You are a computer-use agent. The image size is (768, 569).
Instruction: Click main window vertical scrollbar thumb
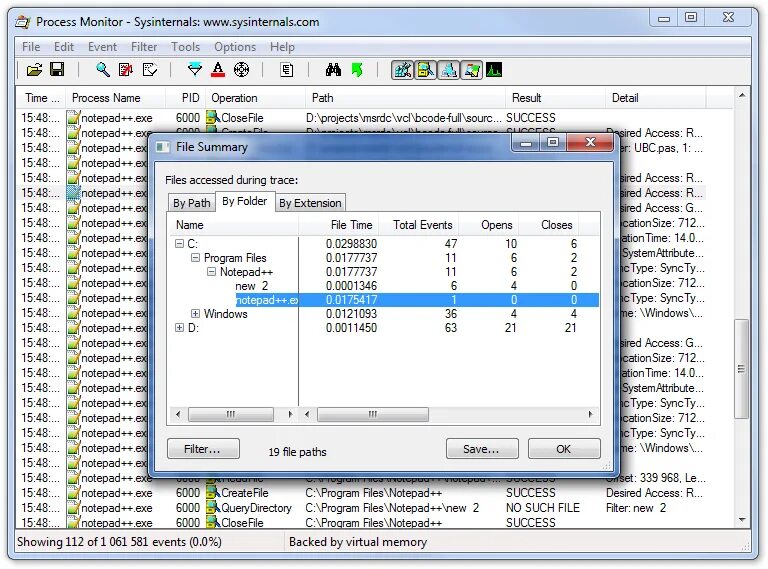click(x=742, y=369)
